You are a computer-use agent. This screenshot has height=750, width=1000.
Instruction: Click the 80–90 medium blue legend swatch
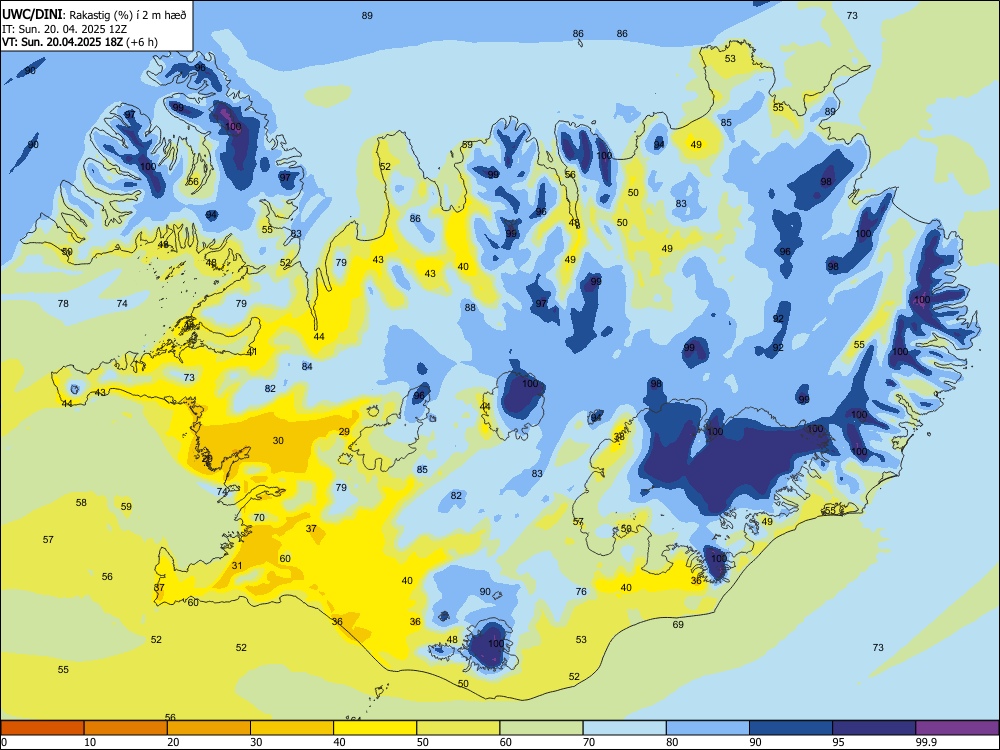coord(708,728)
